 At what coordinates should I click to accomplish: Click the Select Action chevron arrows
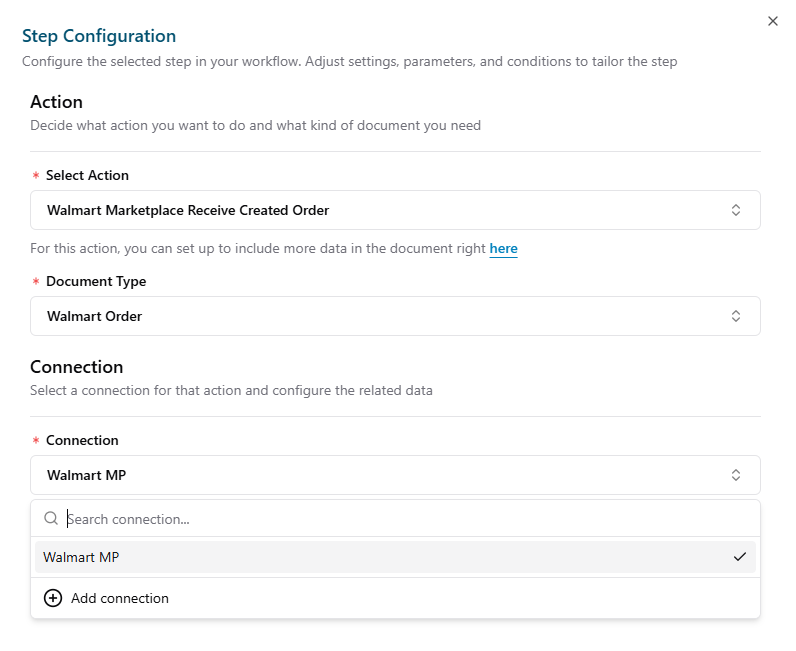(x=736, y=210)
